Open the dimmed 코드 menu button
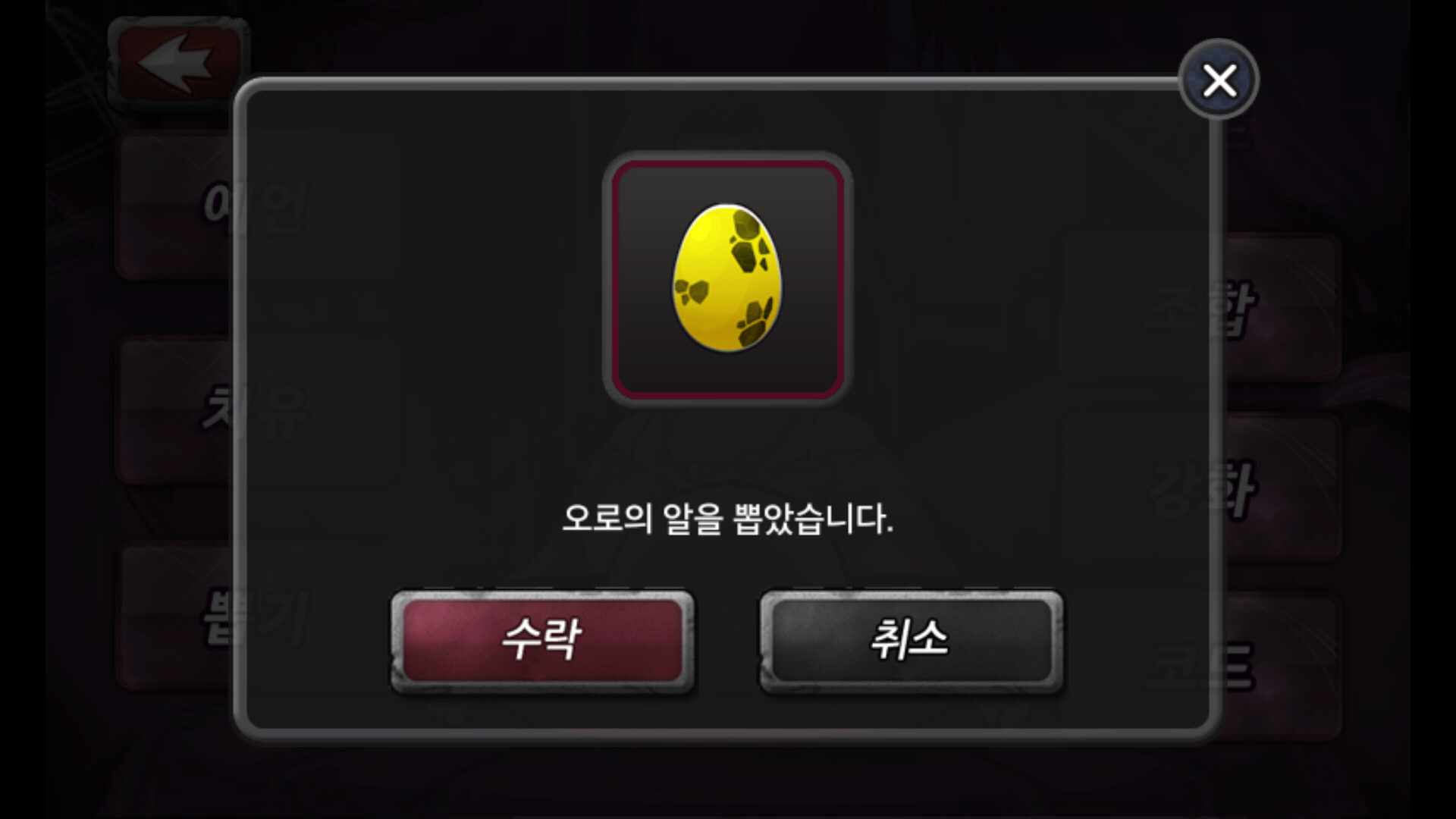The image size is (1456, 819). coord(1281,667)
